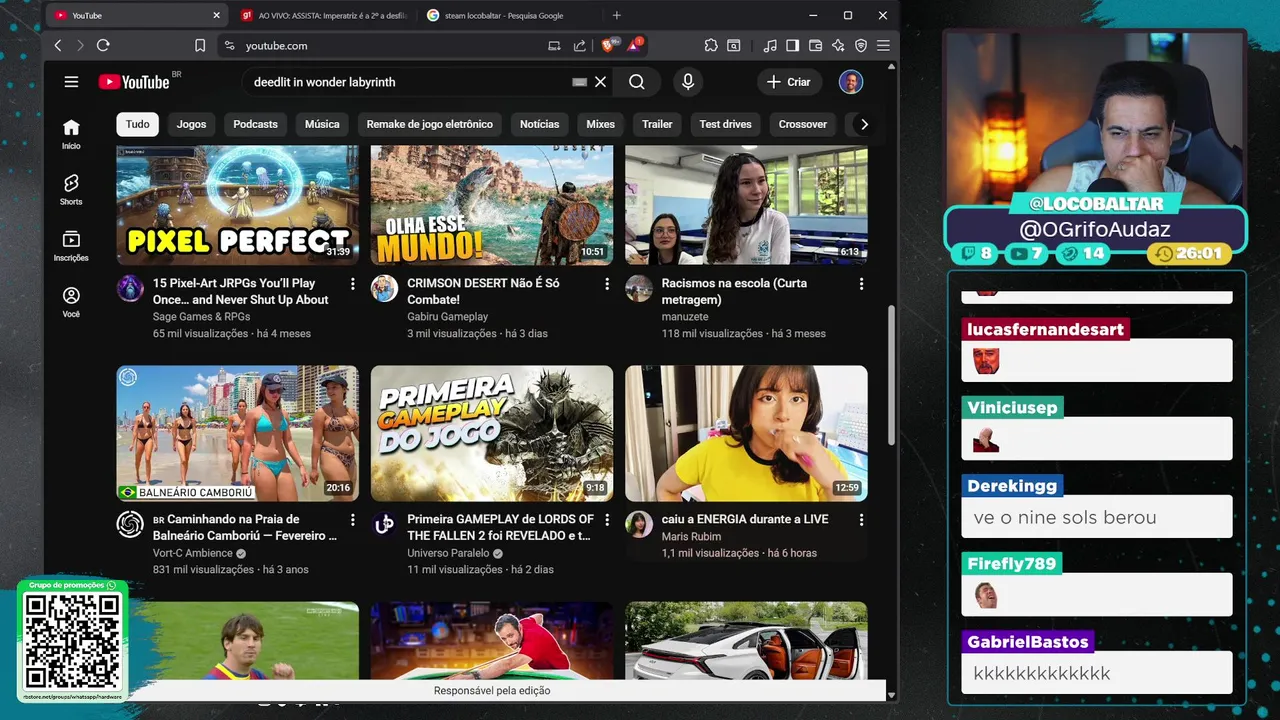Select Remake de jogo eletrônico chip
The height and width of the screenshot is (720, 1280).
pos(430,124)
